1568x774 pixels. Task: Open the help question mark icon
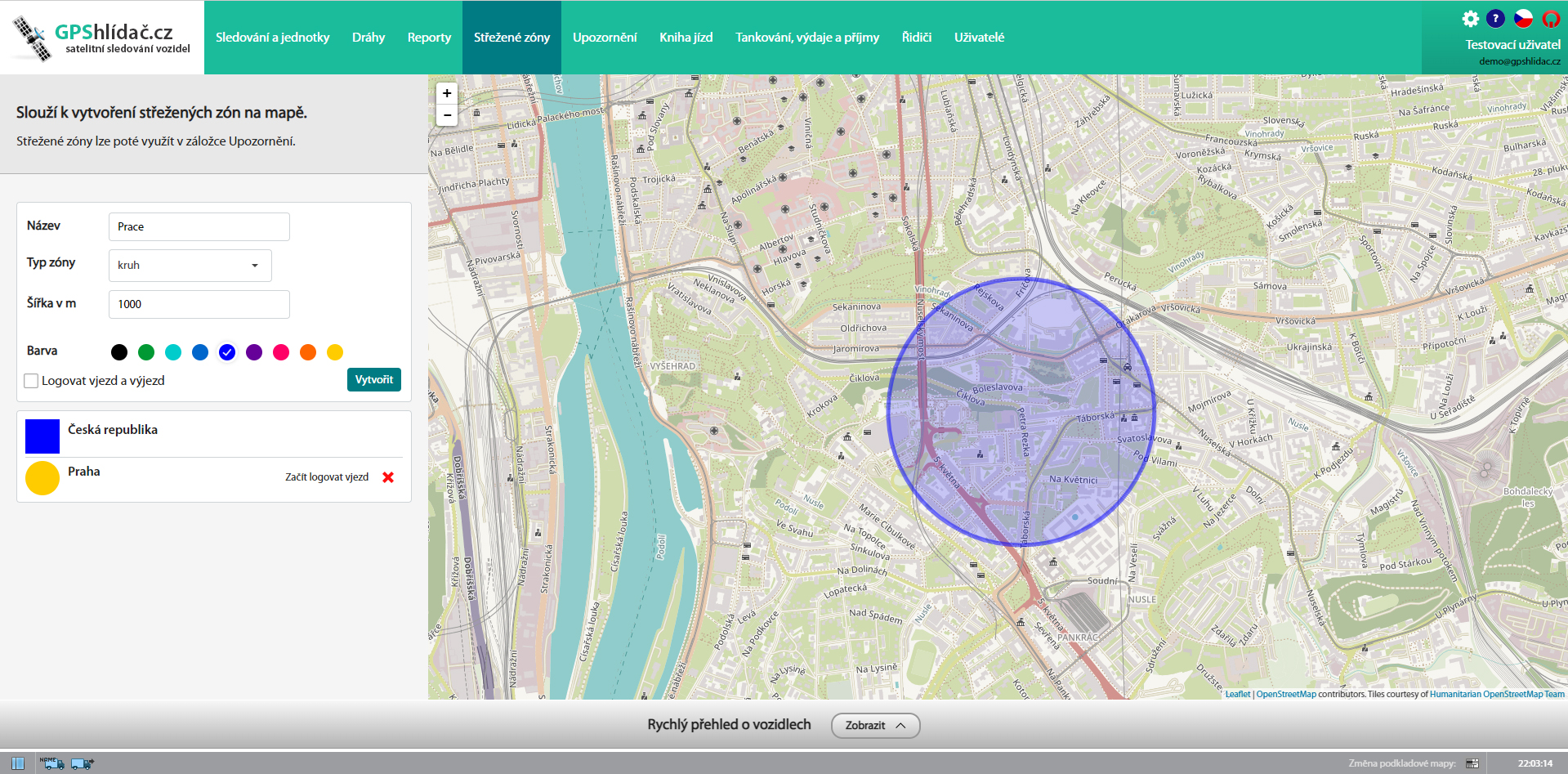(x=1495, y=19)
